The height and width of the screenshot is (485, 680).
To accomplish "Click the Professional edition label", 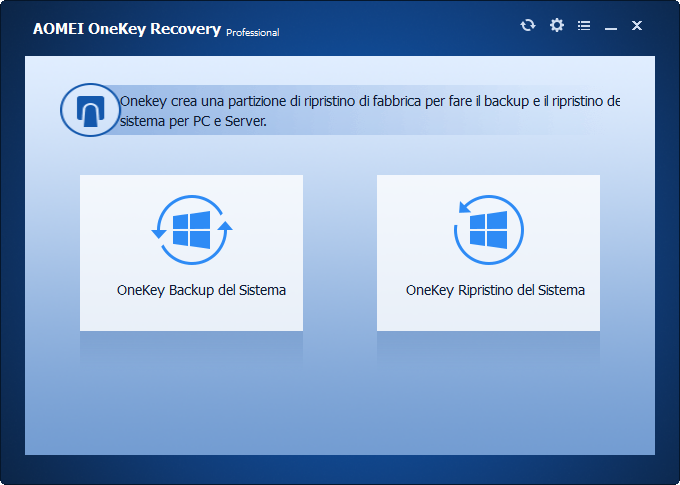I will click(x=253, y=33).
